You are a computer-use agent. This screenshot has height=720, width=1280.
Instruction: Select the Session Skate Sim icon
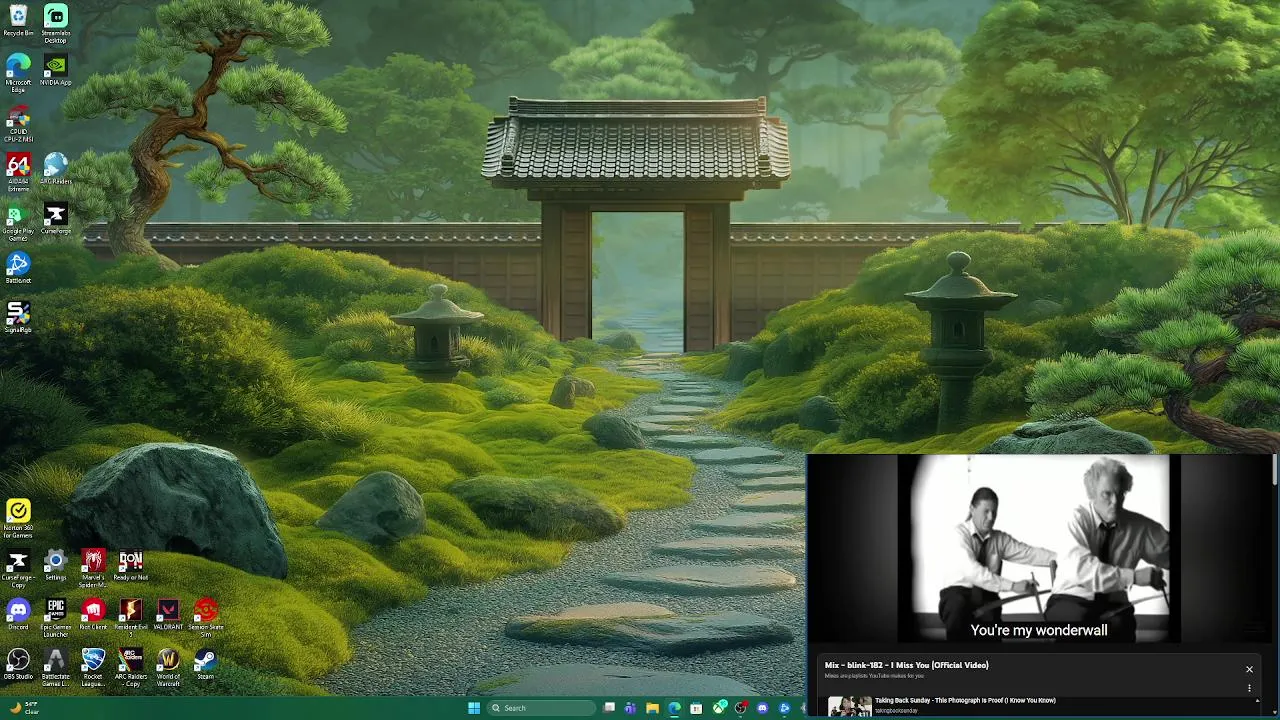[206, 619]
